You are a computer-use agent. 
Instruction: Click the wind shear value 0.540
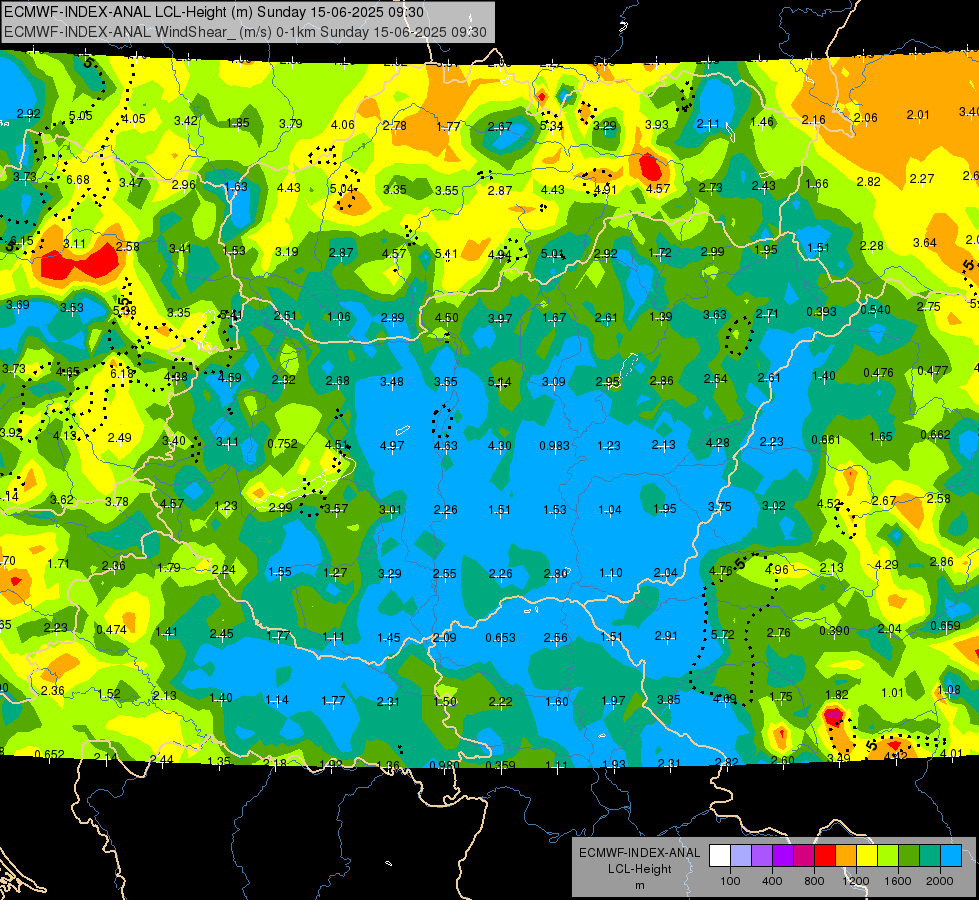875,310
